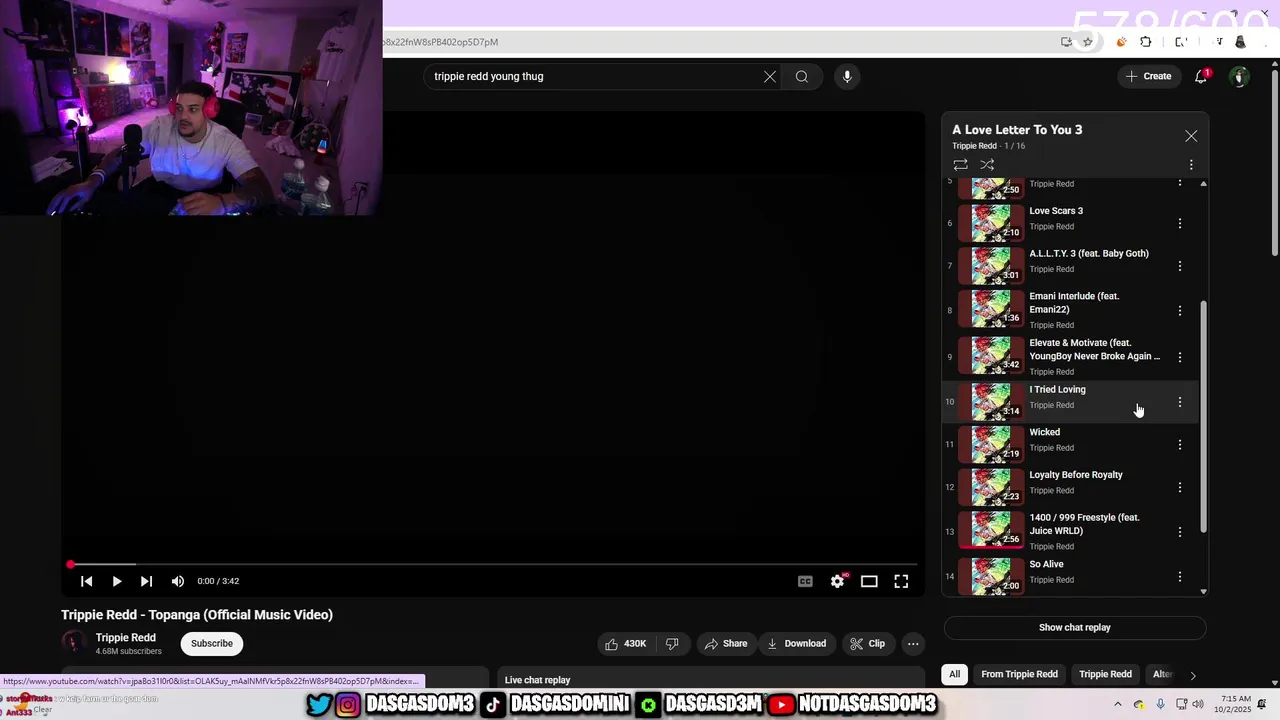Viewport: 1280px width, 720px height.
Task: Open options for Elevate & Motivate track
Action: [1180, 357]
